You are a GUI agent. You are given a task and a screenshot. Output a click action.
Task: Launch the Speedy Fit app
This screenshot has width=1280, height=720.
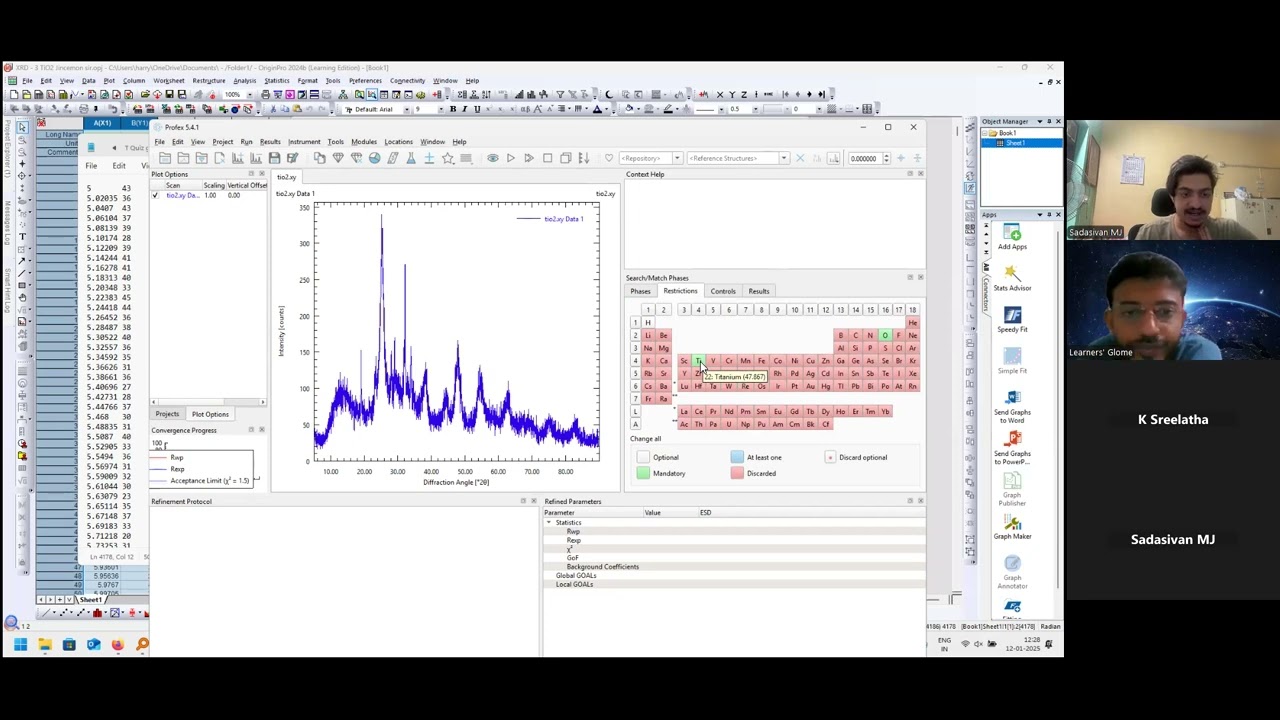tap(1012, 320)
